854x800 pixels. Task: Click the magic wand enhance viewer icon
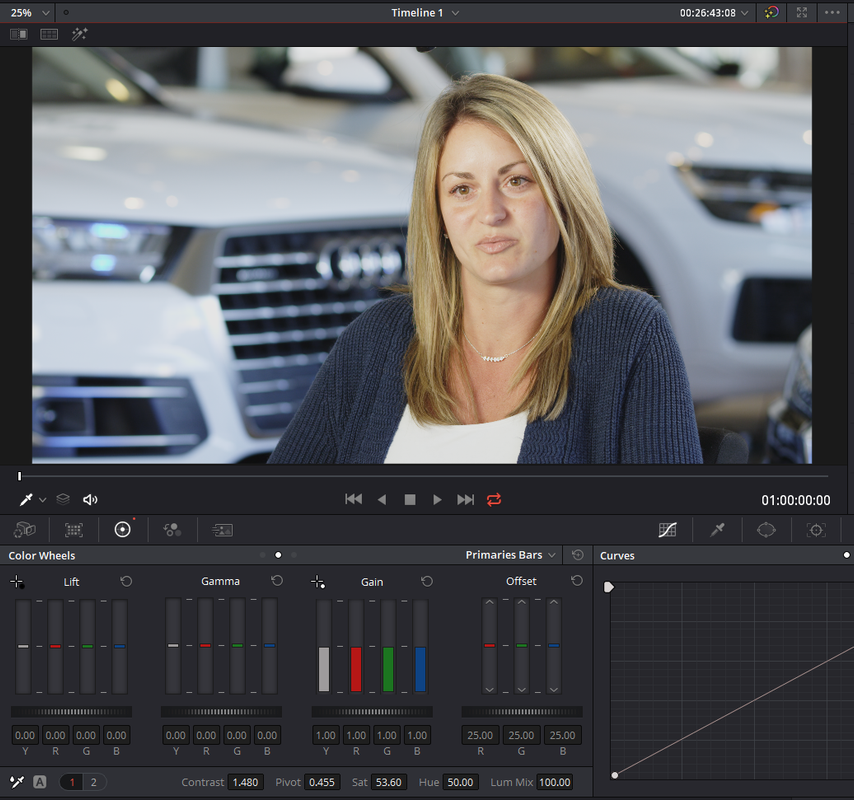(x=80, y=34)
